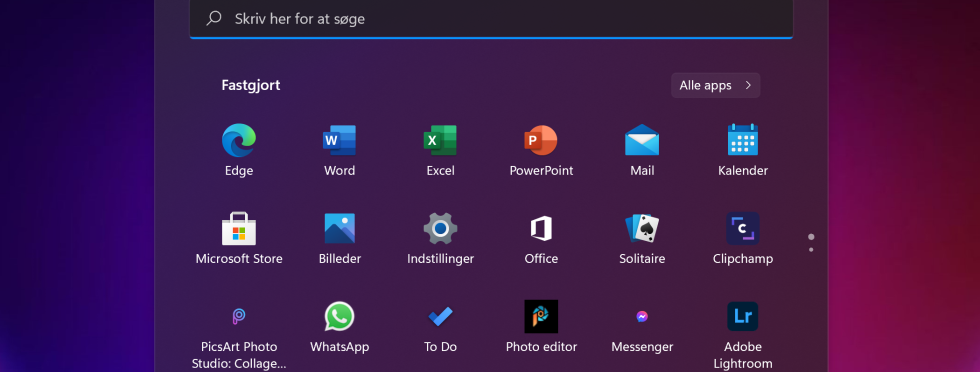Image resolution: width=980 pixels, height=372 pixels.
Task: Start the Solitaire game
Action: (642, 228)
